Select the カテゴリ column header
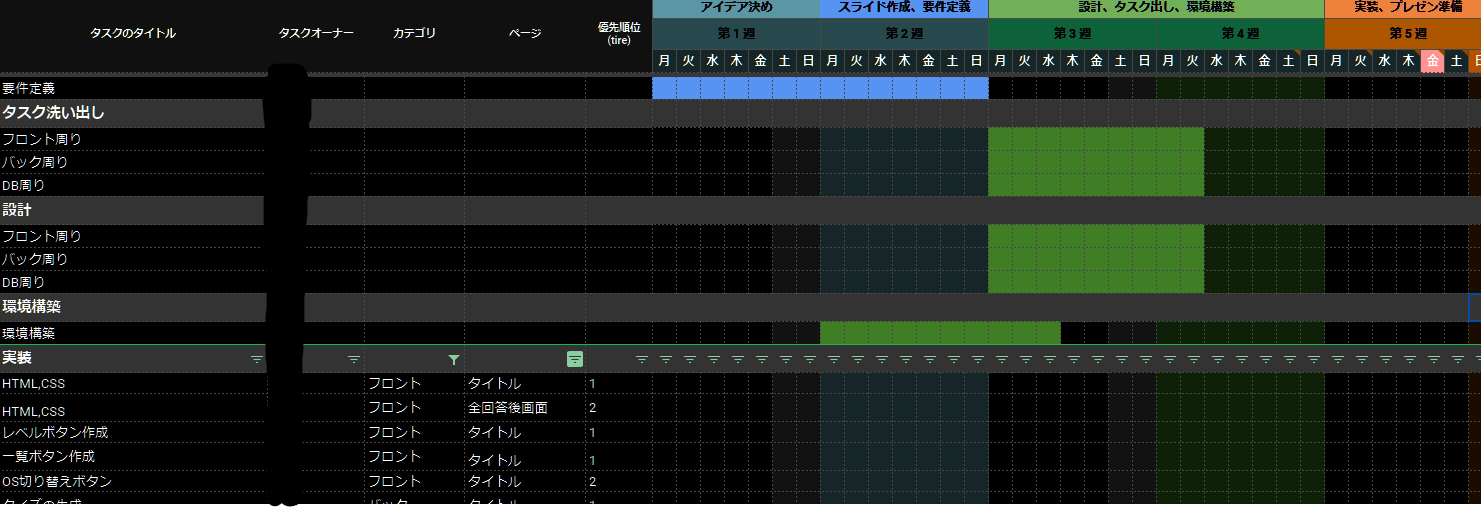 pyautogui.click(x=414, y=34)
